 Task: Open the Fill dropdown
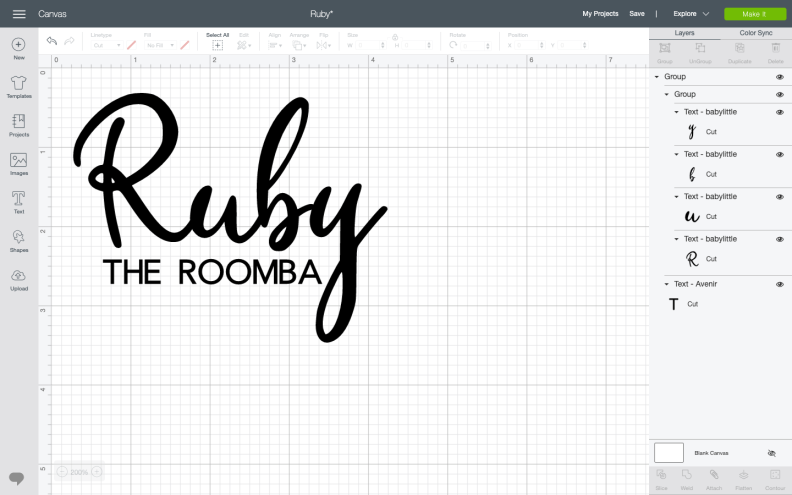coord(160,45)
